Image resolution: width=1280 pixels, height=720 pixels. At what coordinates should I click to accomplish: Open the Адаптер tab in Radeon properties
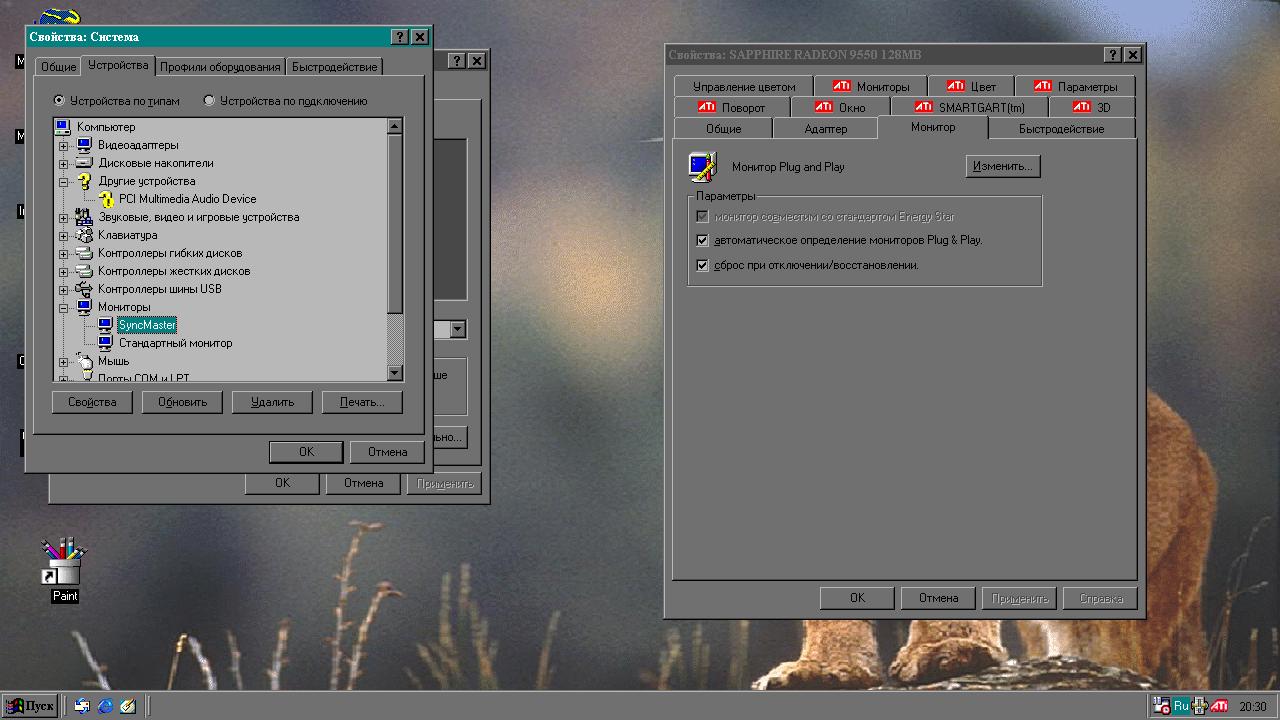point(825,129)
